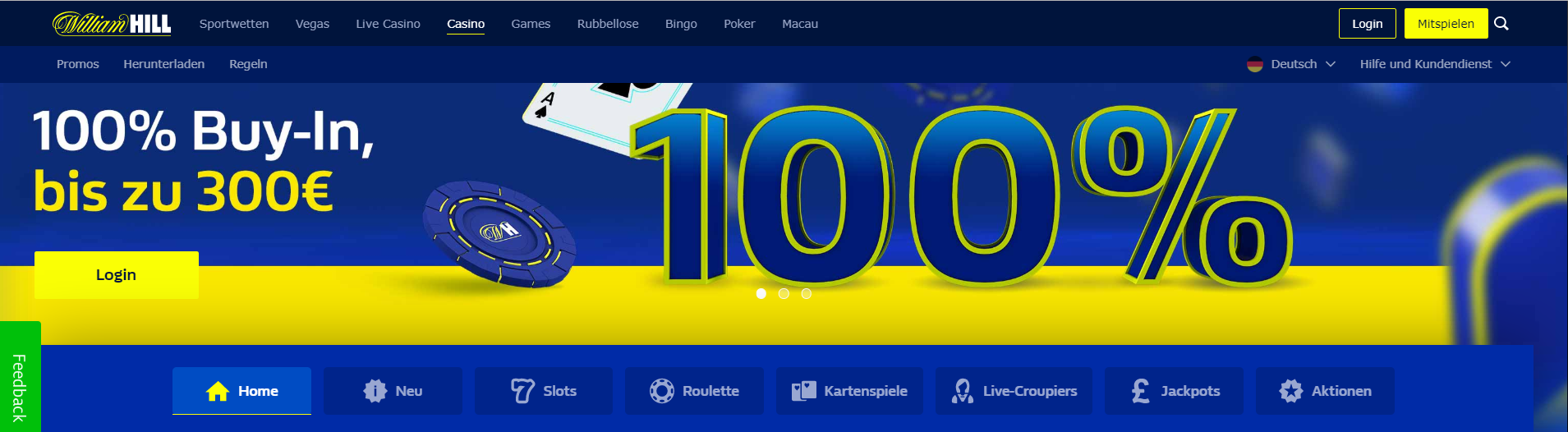
Task: Go to the Macau section
Action: (x=800, y=24)
